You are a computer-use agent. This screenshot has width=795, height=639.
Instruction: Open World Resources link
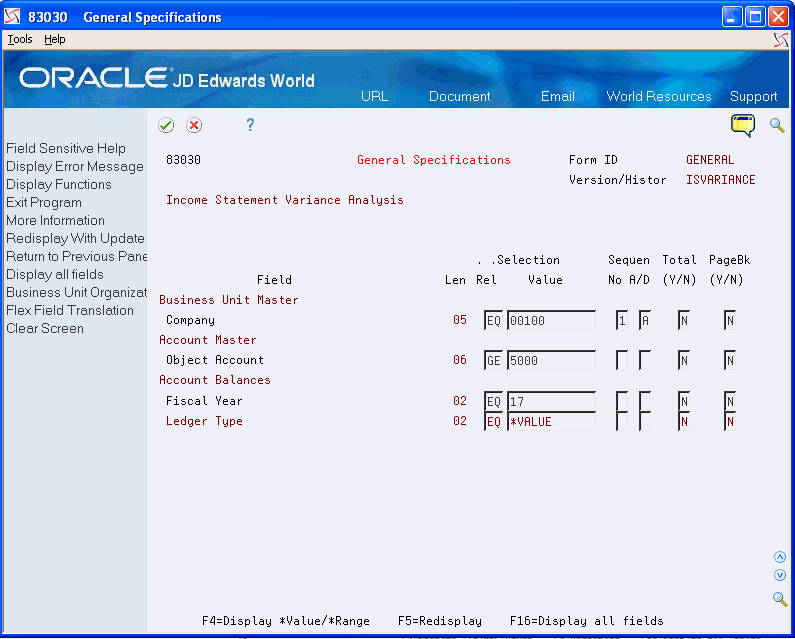point(659,96)
